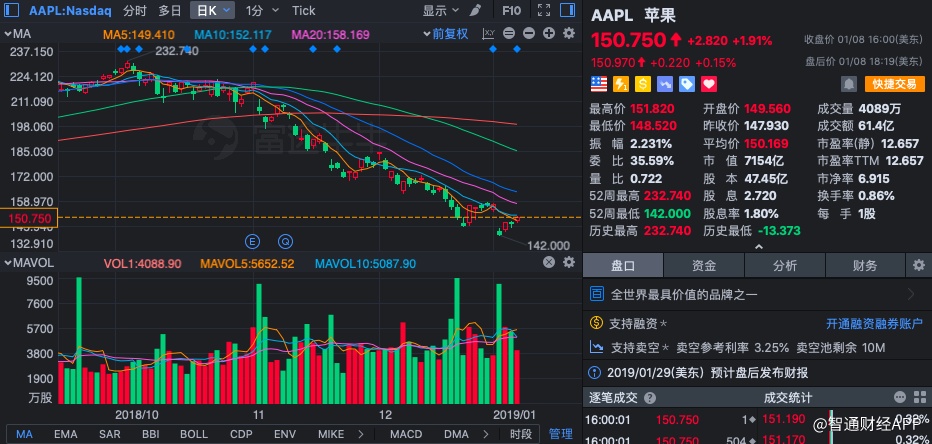Click the XY axis settings icon

489,33
